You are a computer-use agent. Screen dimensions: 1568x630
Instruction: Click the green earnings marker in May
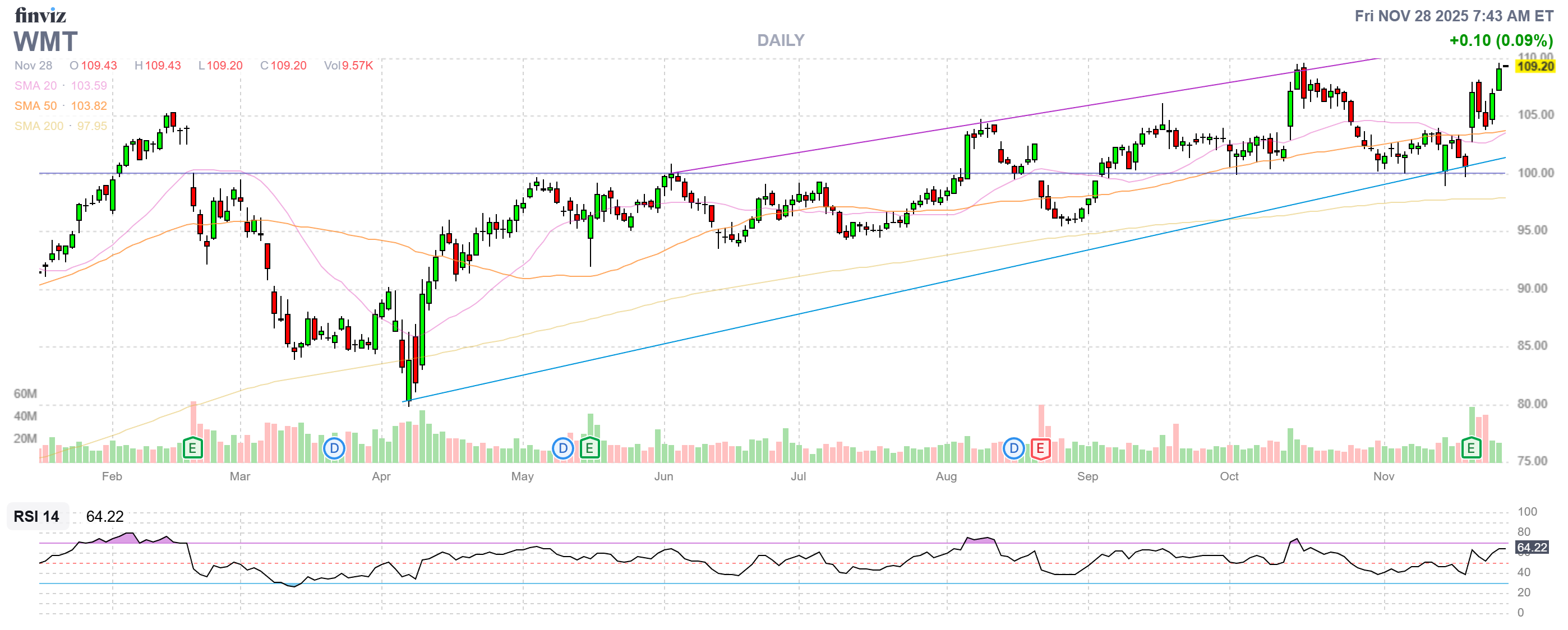tap(589, 449)
